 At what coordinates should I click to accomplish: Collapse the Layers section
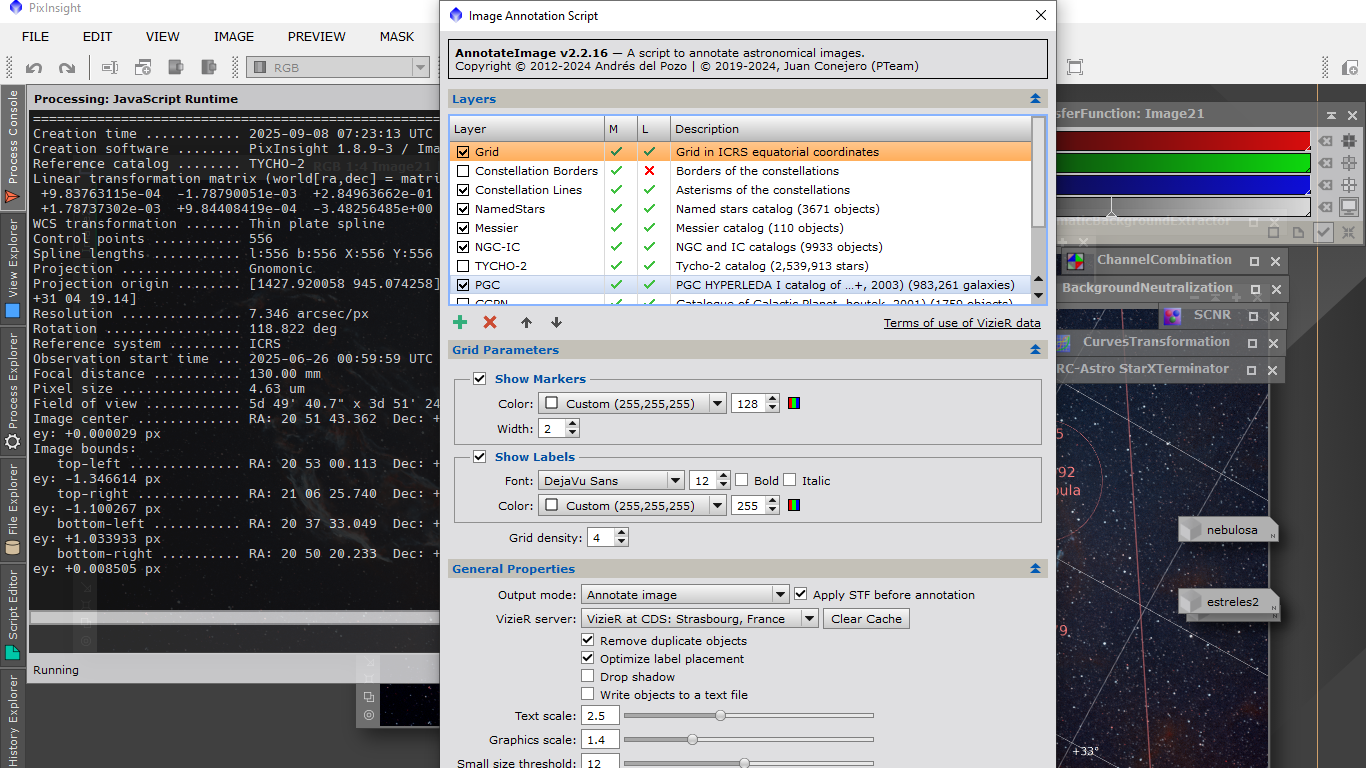1035,99
